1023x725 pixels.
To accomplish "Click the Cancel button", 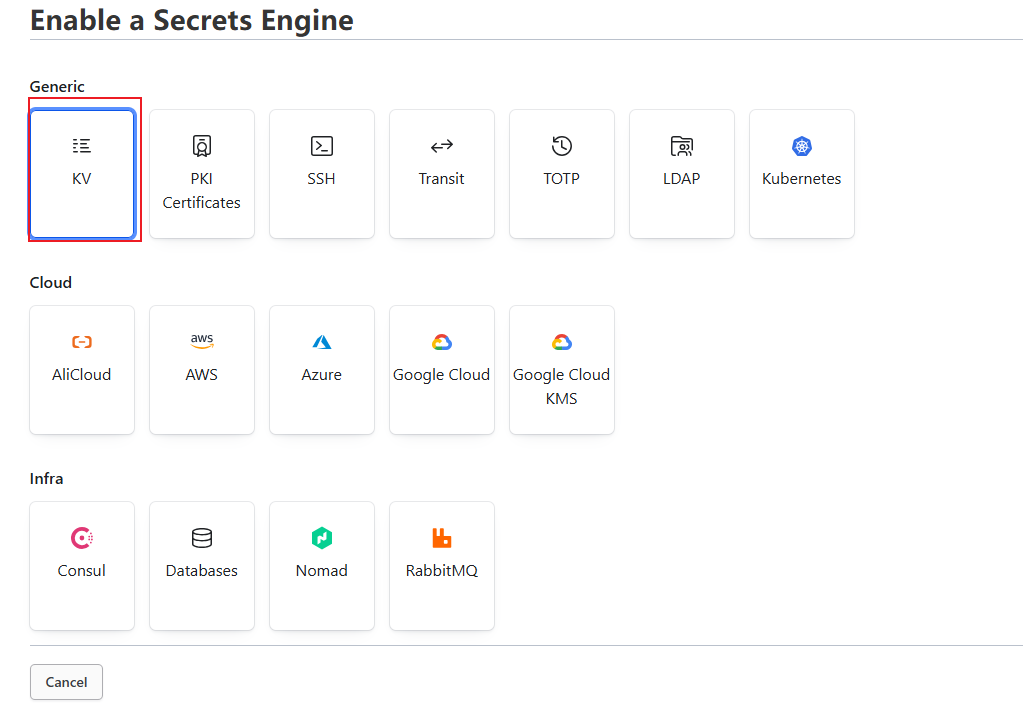I will click(x=66, y=682).
